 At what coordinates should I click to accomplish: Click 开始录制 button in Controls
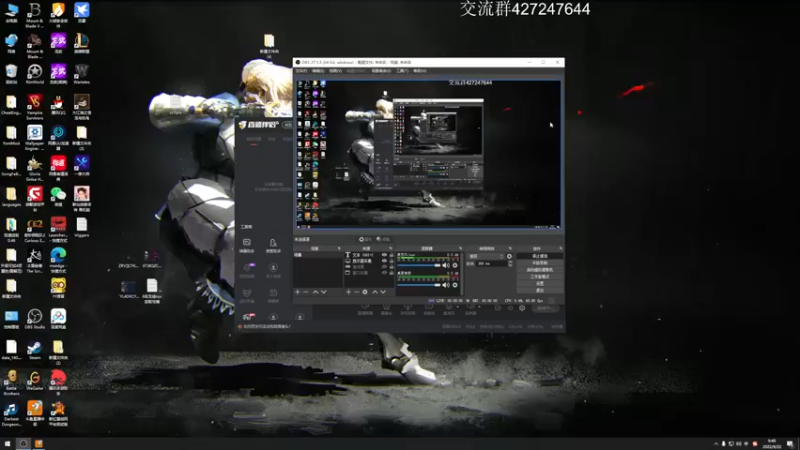click(540, 263)
